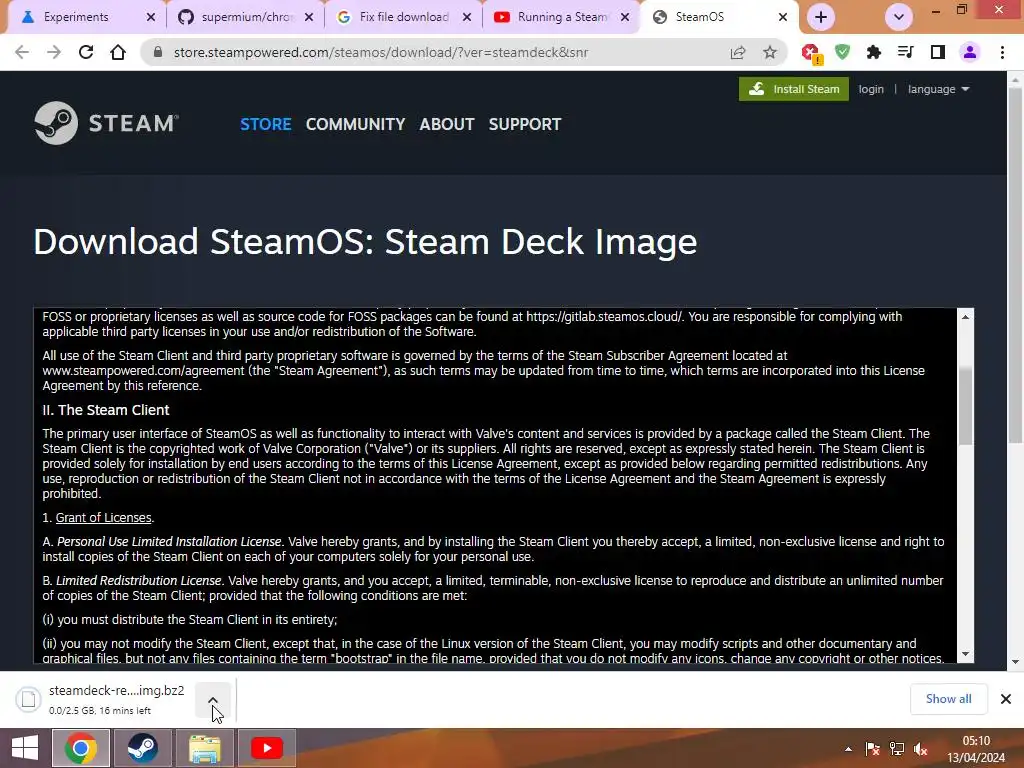Open the red blocker extension icon

[811, 53]
